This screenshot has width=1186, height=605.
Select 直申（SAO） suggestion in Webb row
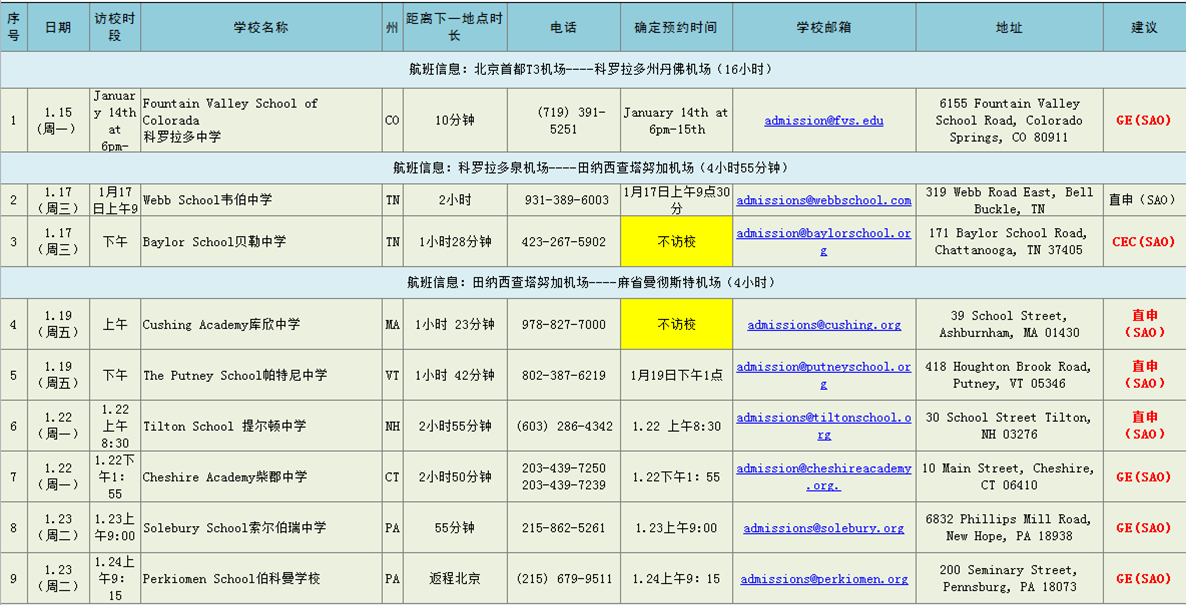1144,200
